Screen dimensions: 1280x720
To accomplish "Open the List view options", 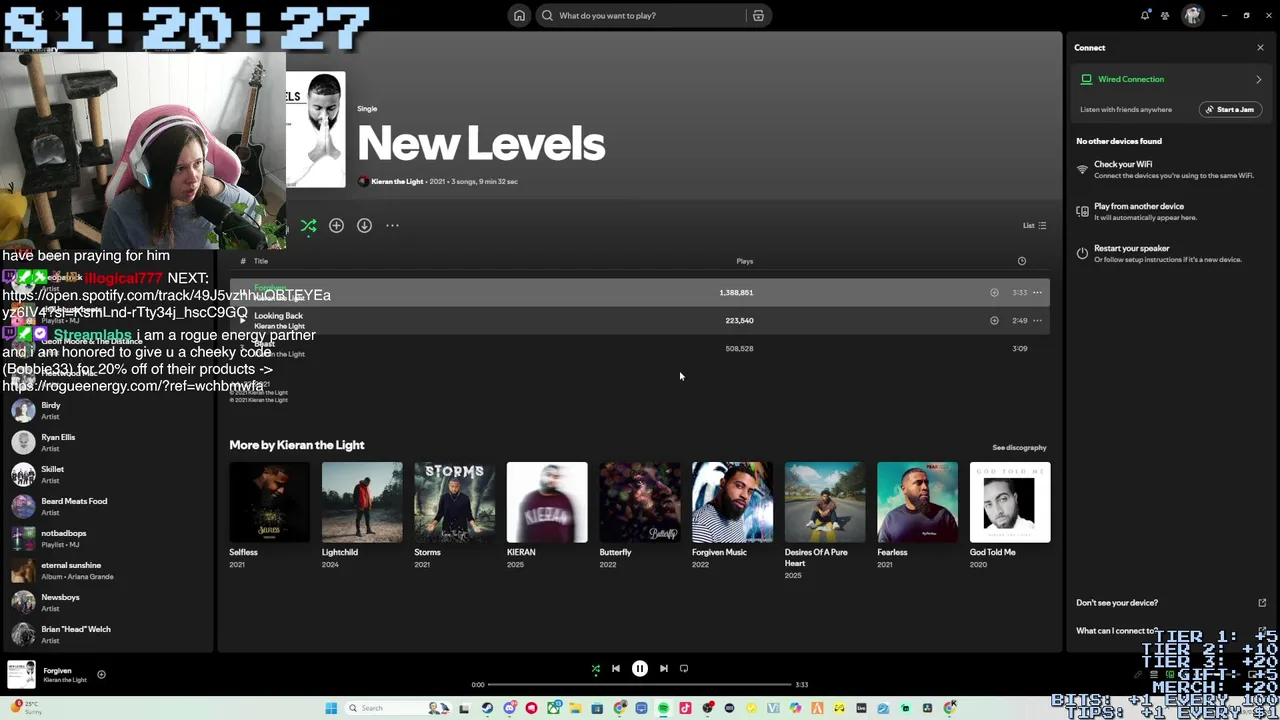I will 1034,226.
